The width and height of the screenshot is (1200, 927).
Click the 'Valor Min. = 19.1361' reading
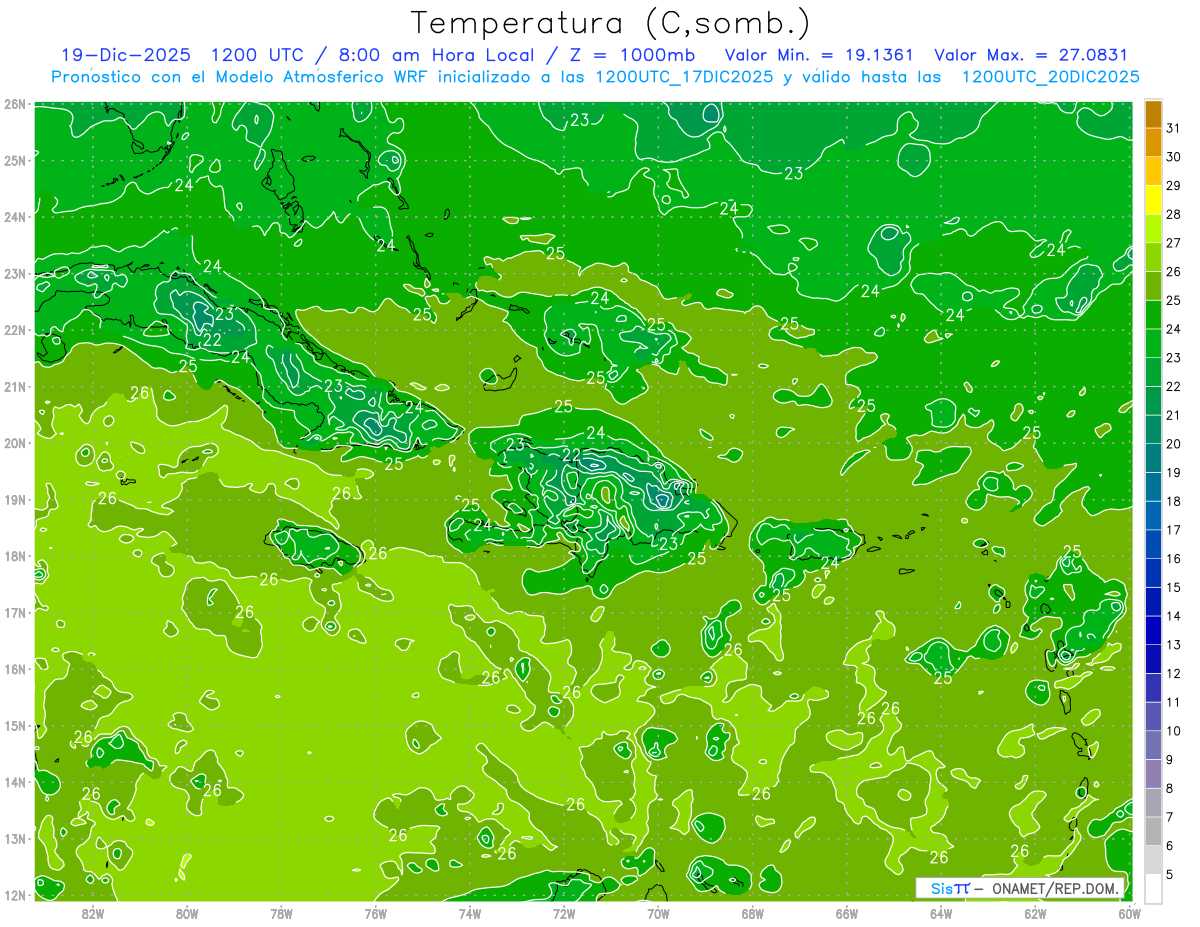pyautogui.click(x=820, y=55)
